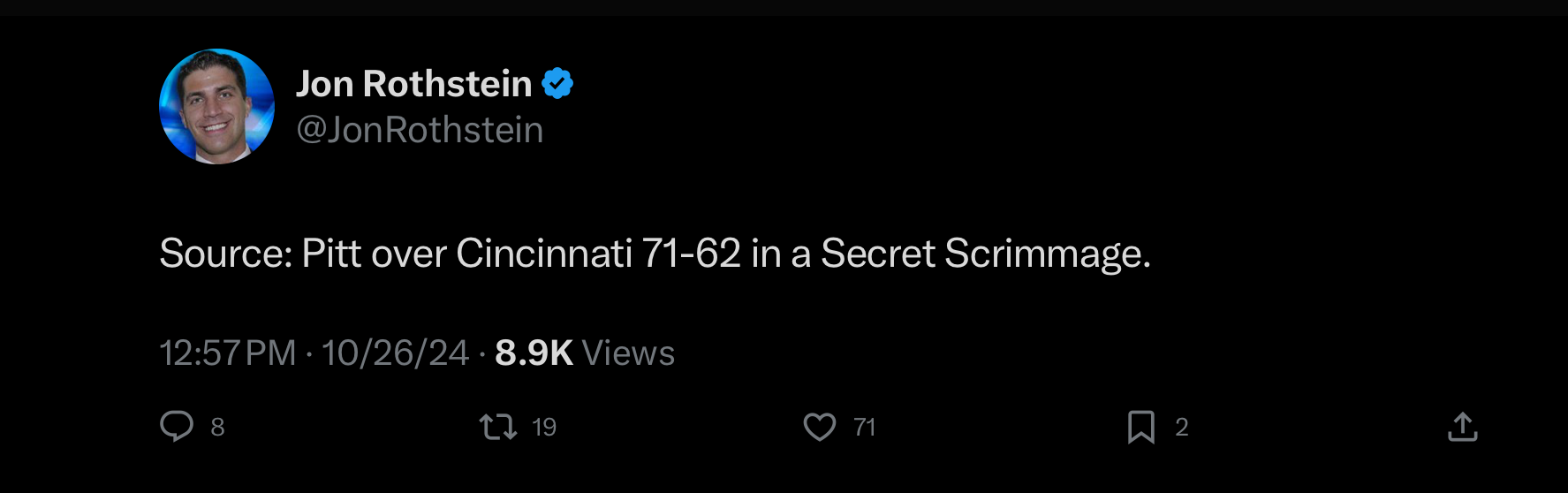The height and width of the screenshot is (493, 1568).
Task: Click the like count number 71
Action: pos(865,428)
